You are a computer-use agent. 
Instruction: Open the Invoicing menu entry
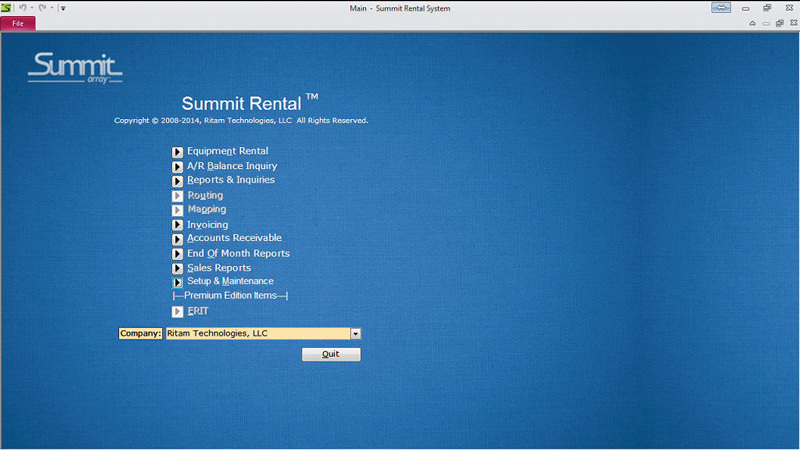point(208,224)
